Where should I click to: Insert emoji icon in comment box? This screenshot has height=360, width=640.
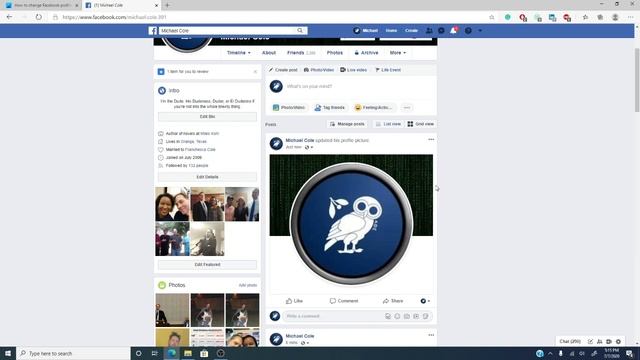point(397,316)
